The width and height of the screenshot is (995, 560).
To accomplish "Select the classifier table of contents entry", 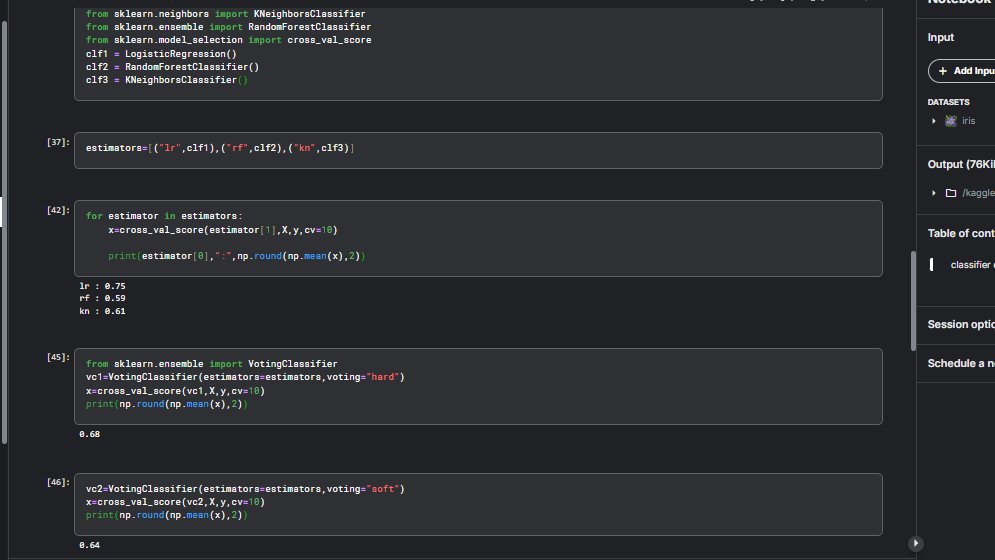I will pos(972,265).
